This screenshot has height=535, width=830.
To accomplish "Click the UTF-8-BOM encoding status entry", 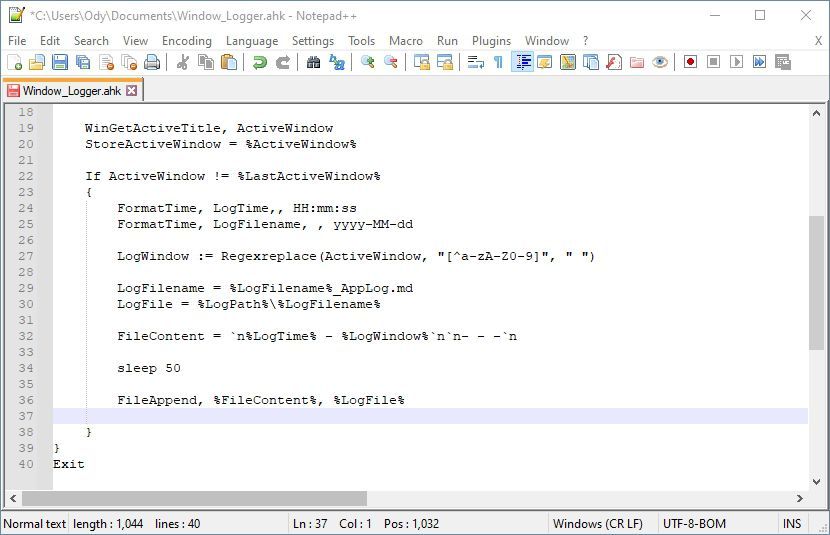I will (x=694, y=524).
